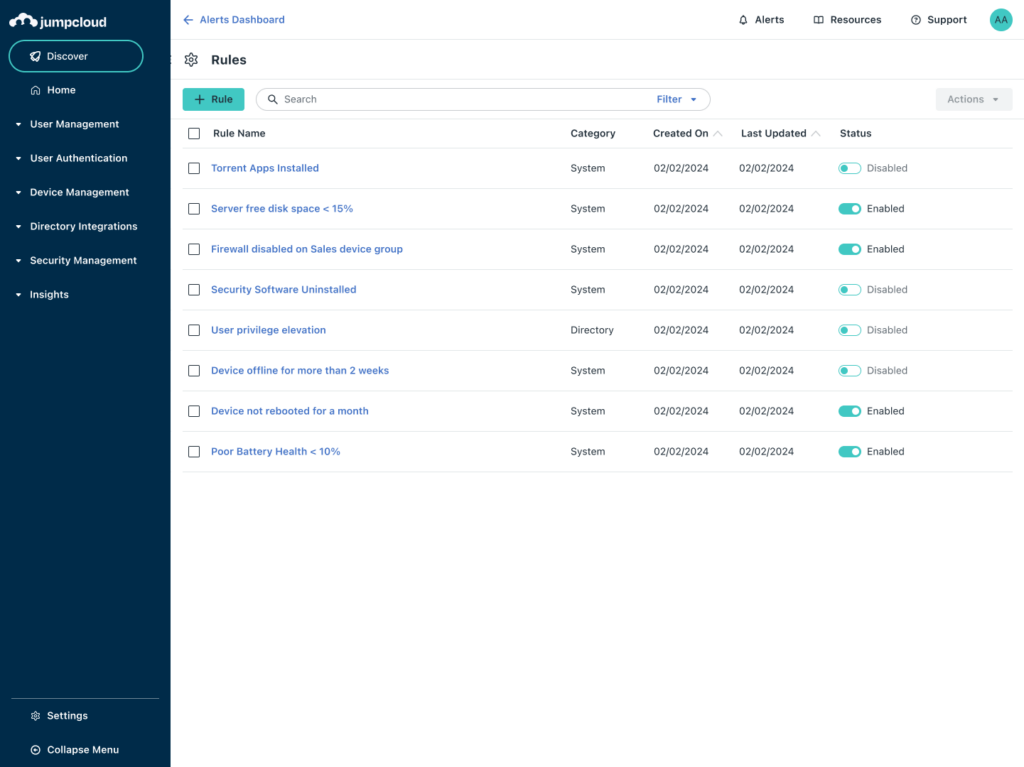Click the Settings gear icon in sidebar
1024x767 pixels.
[x=36, y=716]
